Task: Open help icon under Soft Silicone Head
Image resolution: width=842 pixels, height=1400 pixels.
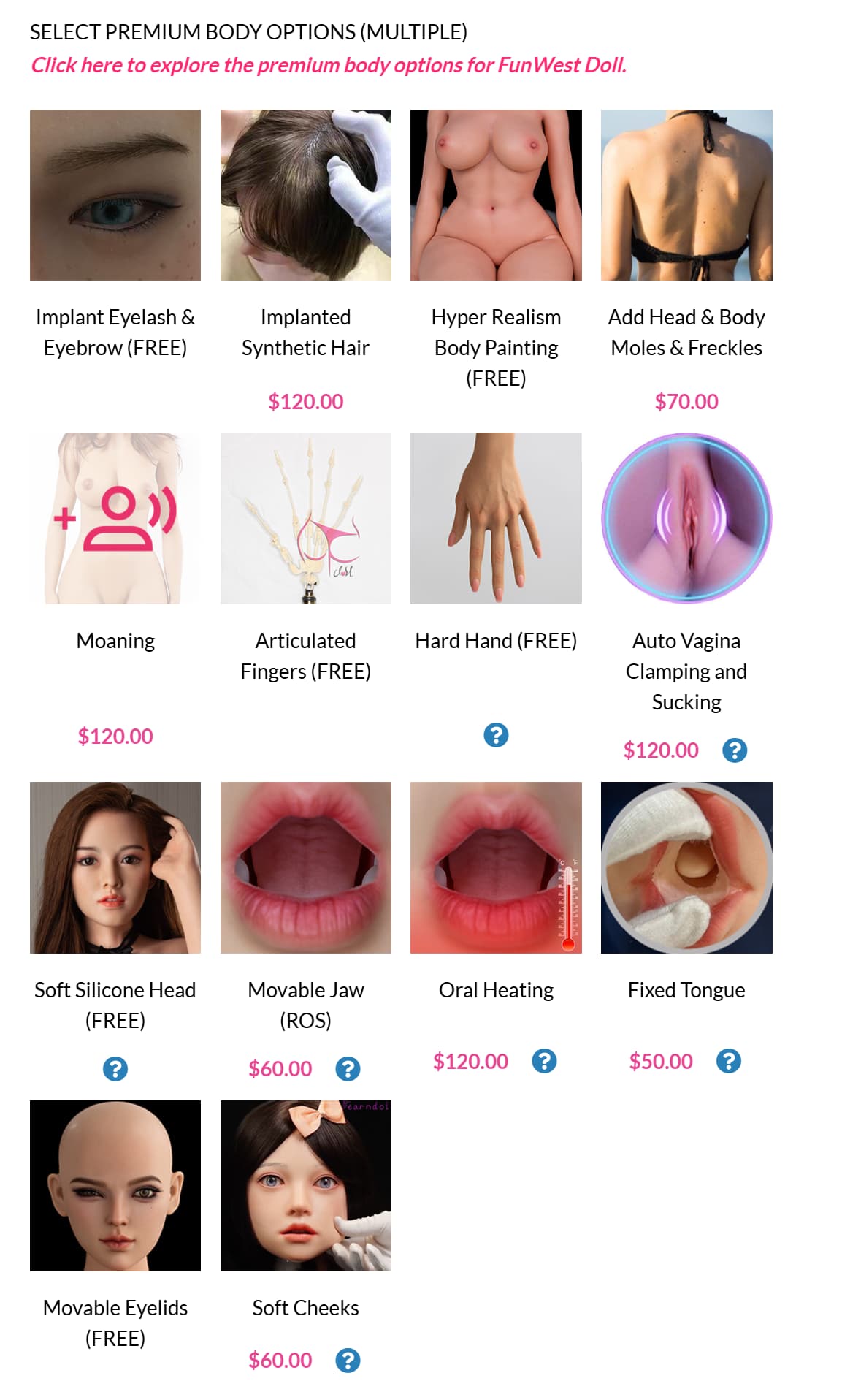Action: [x=115, y=1069]
